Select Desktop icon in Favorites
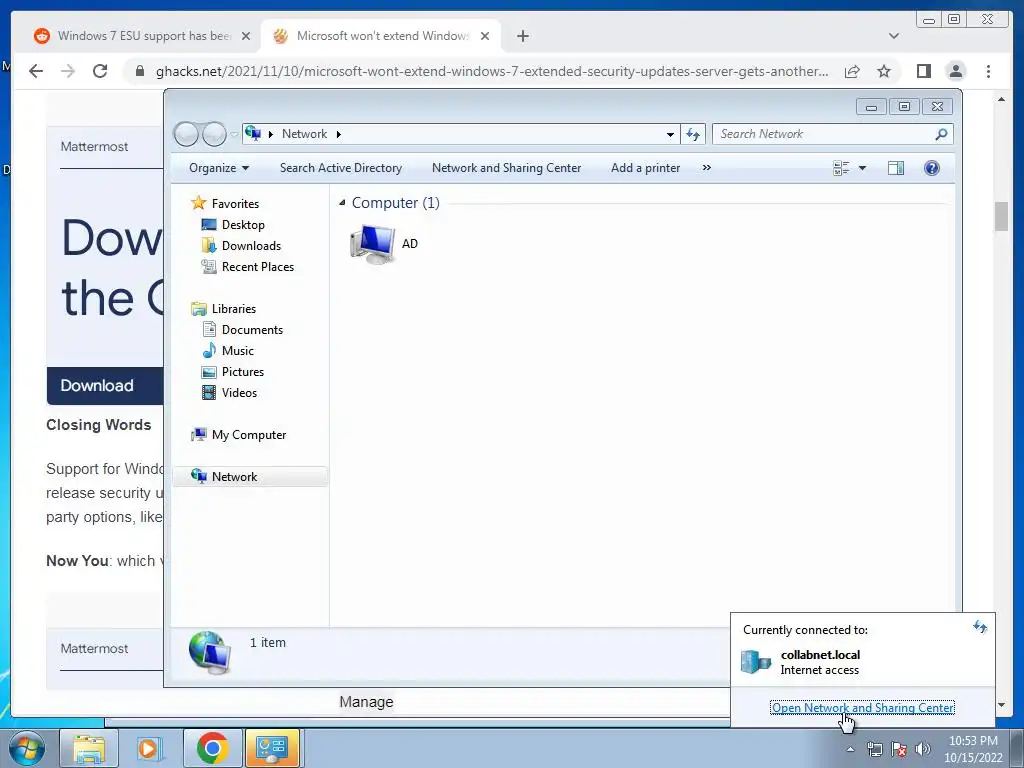Screen dimensions: 1024x768 pos(233,225)
